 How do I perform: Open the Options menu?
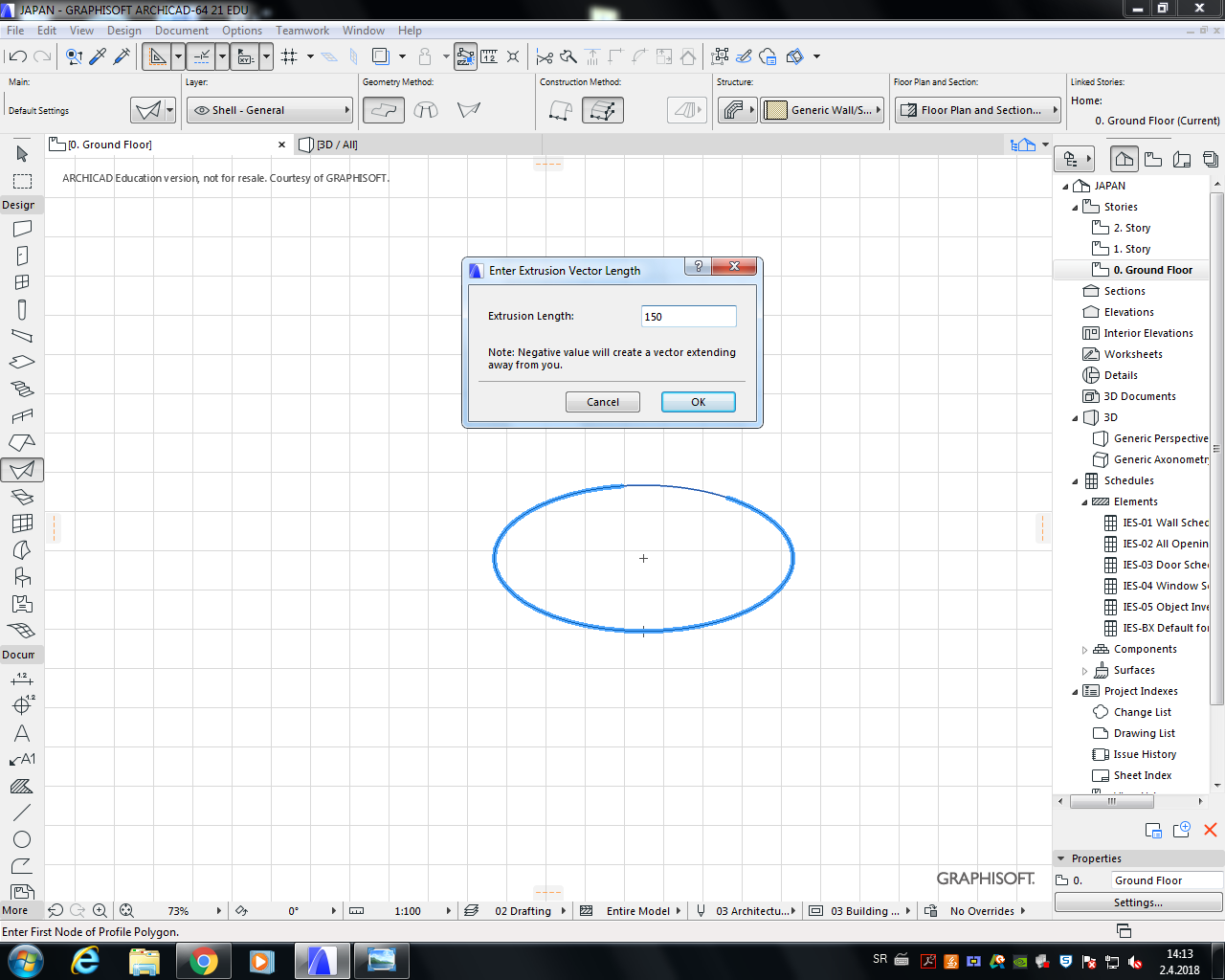(x=242, y=31)
